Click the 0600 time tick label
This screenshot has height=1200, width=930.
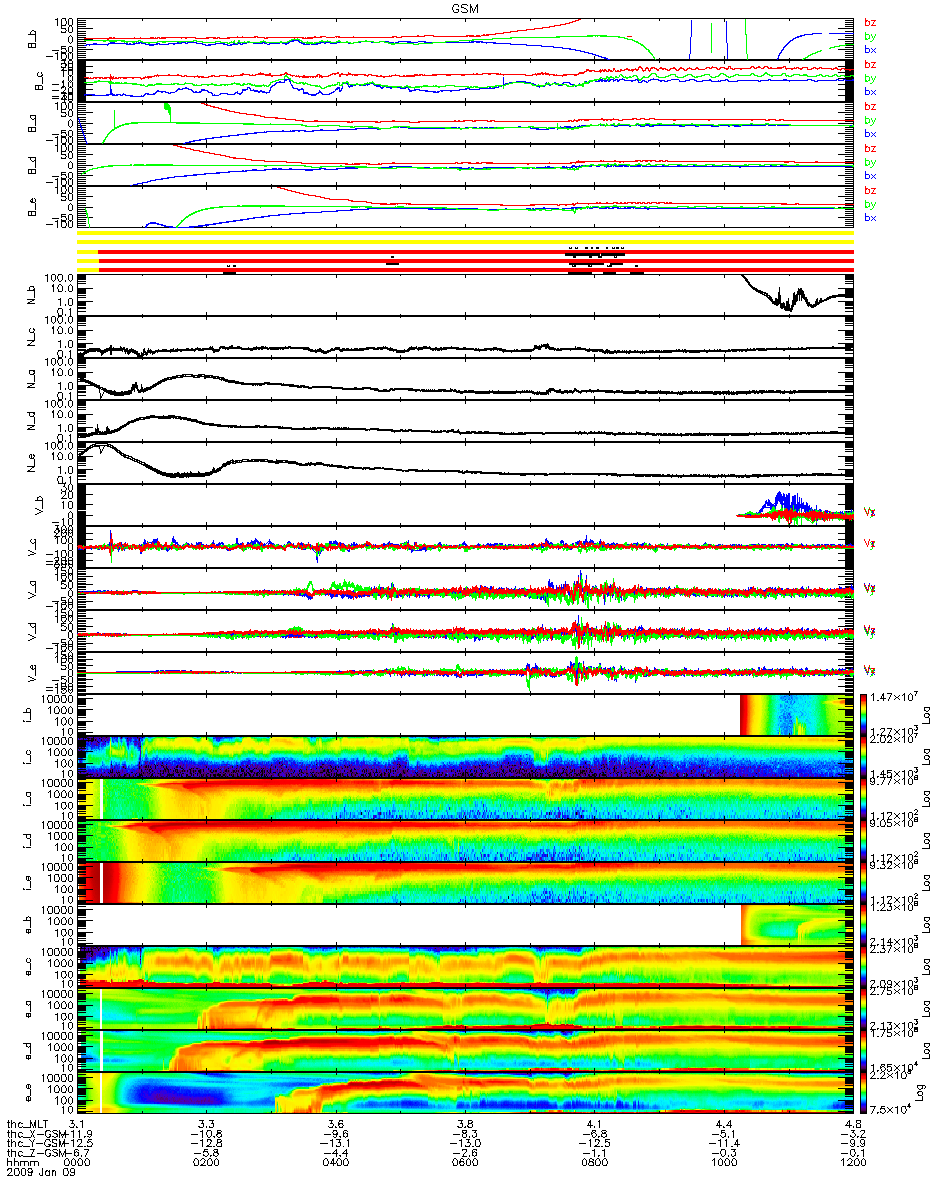(x=465, y=1161)
